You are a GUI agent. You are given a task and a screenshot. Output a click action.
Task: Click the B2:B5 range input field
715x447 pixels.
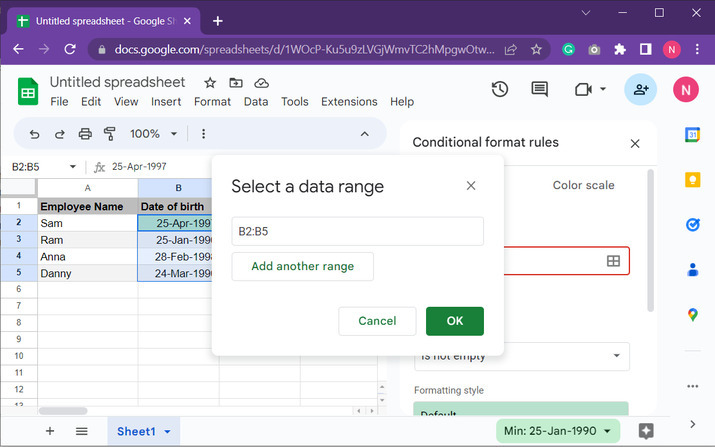(357, 231)
